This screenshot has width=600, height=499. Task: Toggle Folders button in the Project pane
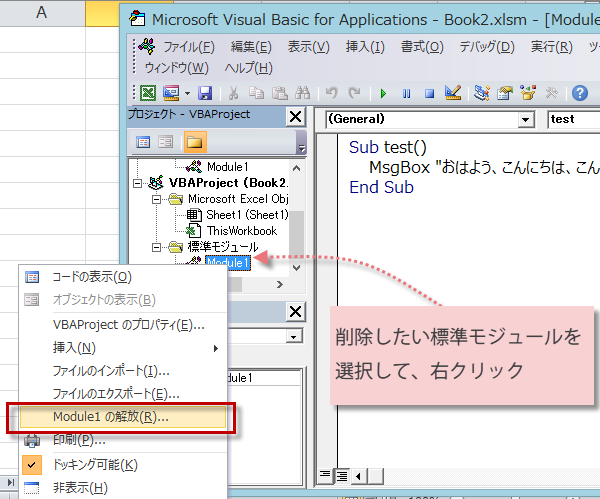[193, 142]
